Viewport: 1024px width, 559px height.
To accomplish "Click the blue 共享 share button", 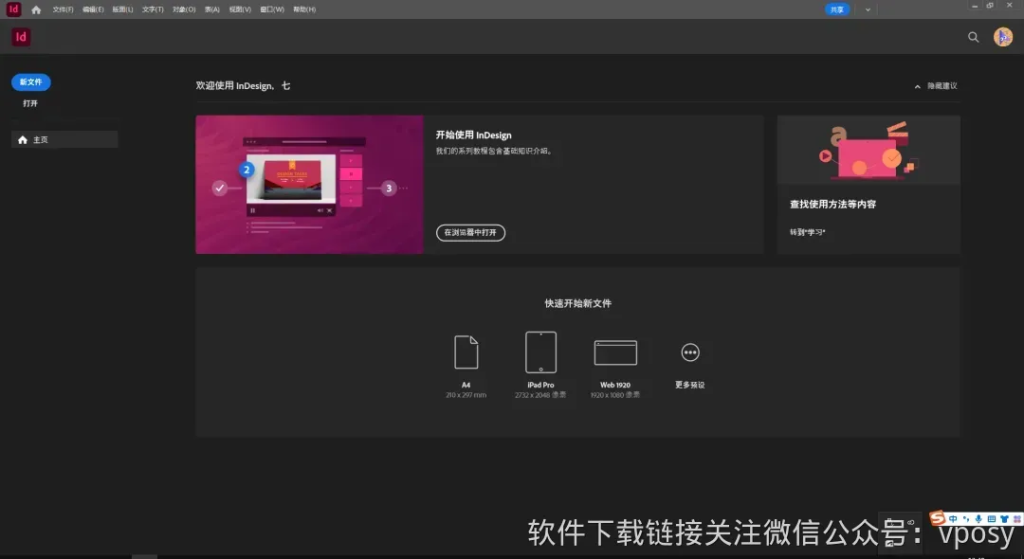I will [x=837, y=9].
